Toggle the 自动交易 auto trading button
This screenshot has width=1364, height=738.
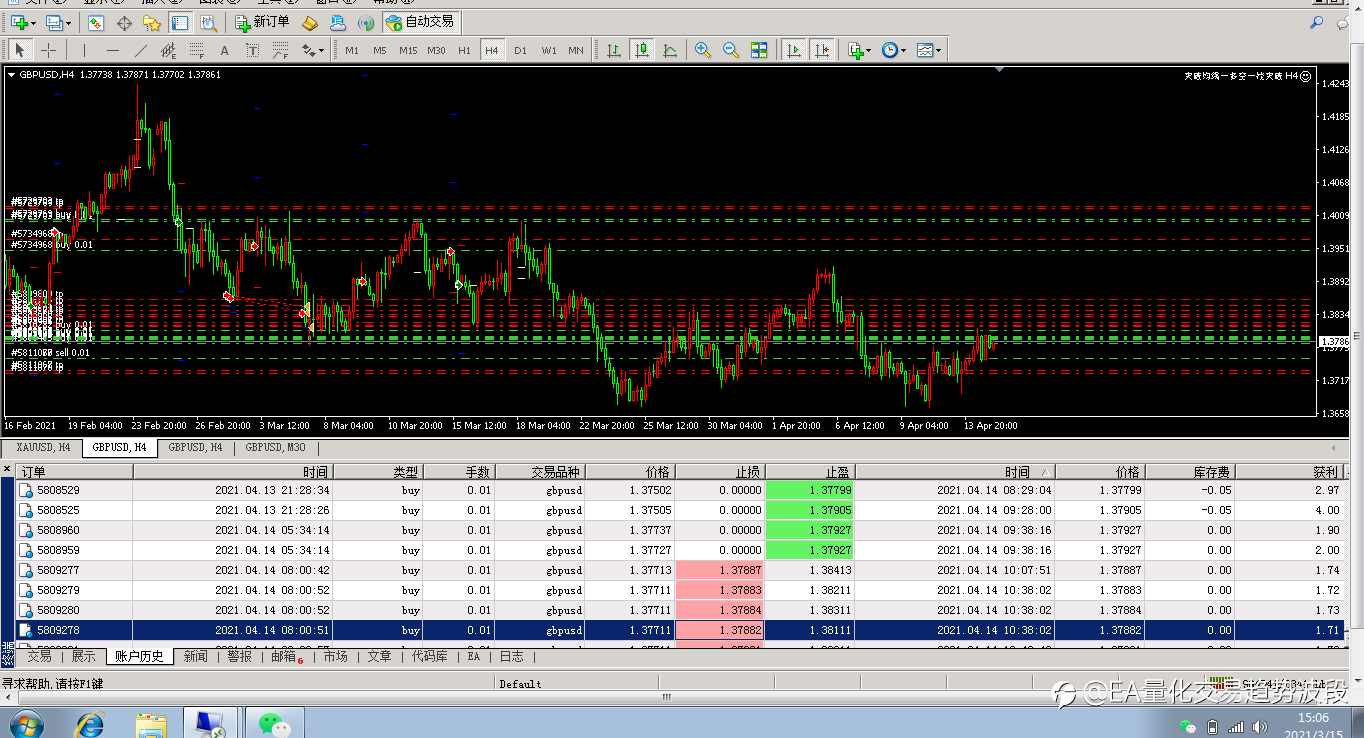point(420,22)
